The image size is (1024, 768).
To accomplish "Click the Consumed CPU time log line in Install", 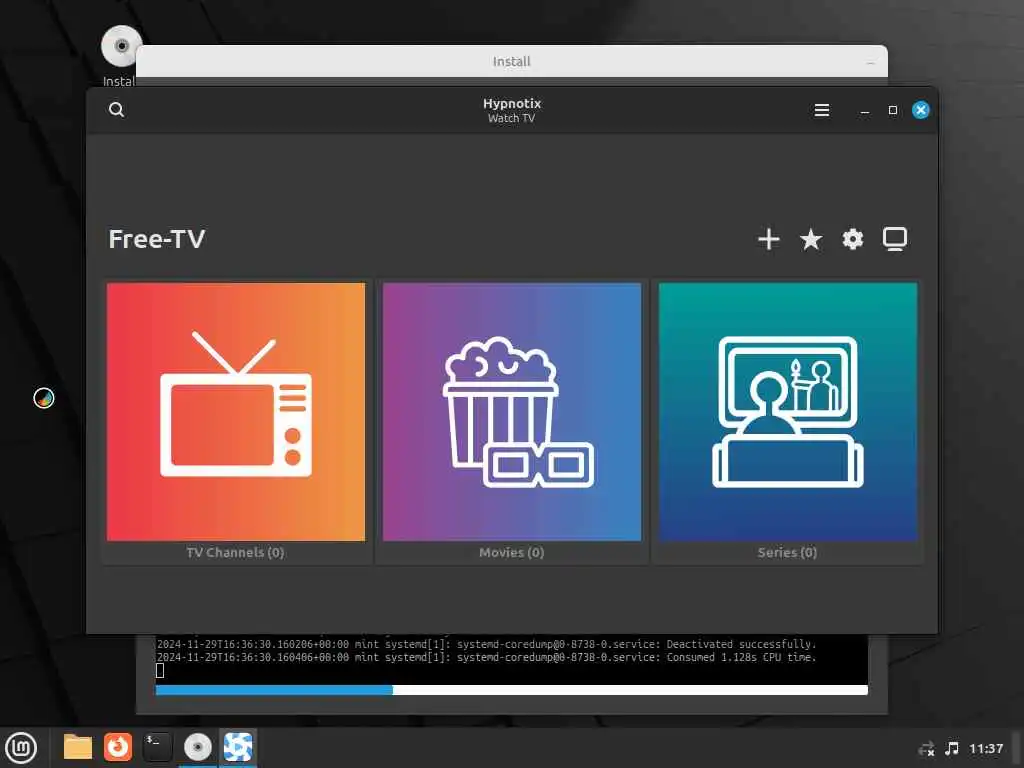I will [487, 658].
